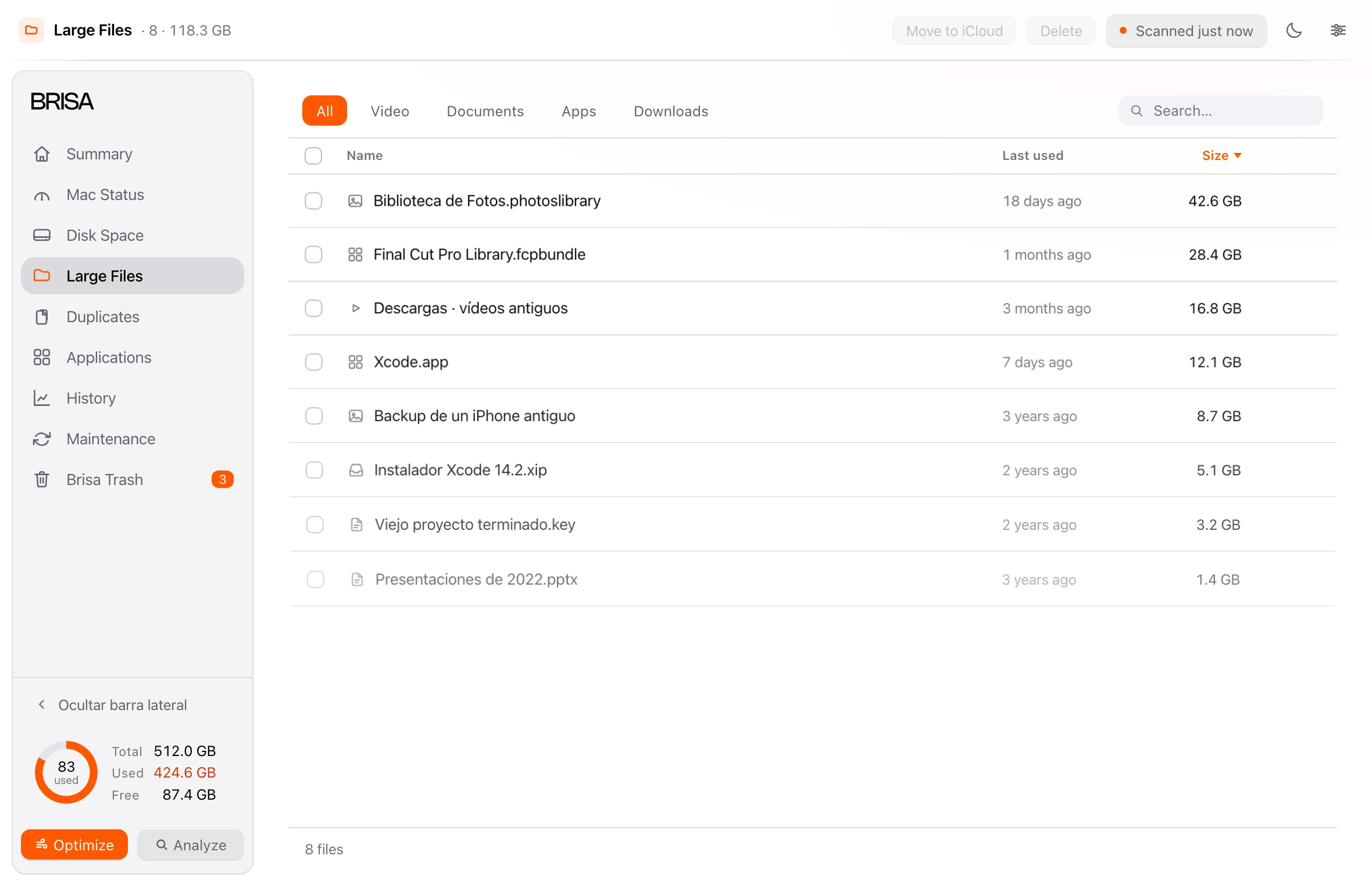
Task: Check Presentaciones de 2022.pptx row
Action: [316, 580]
